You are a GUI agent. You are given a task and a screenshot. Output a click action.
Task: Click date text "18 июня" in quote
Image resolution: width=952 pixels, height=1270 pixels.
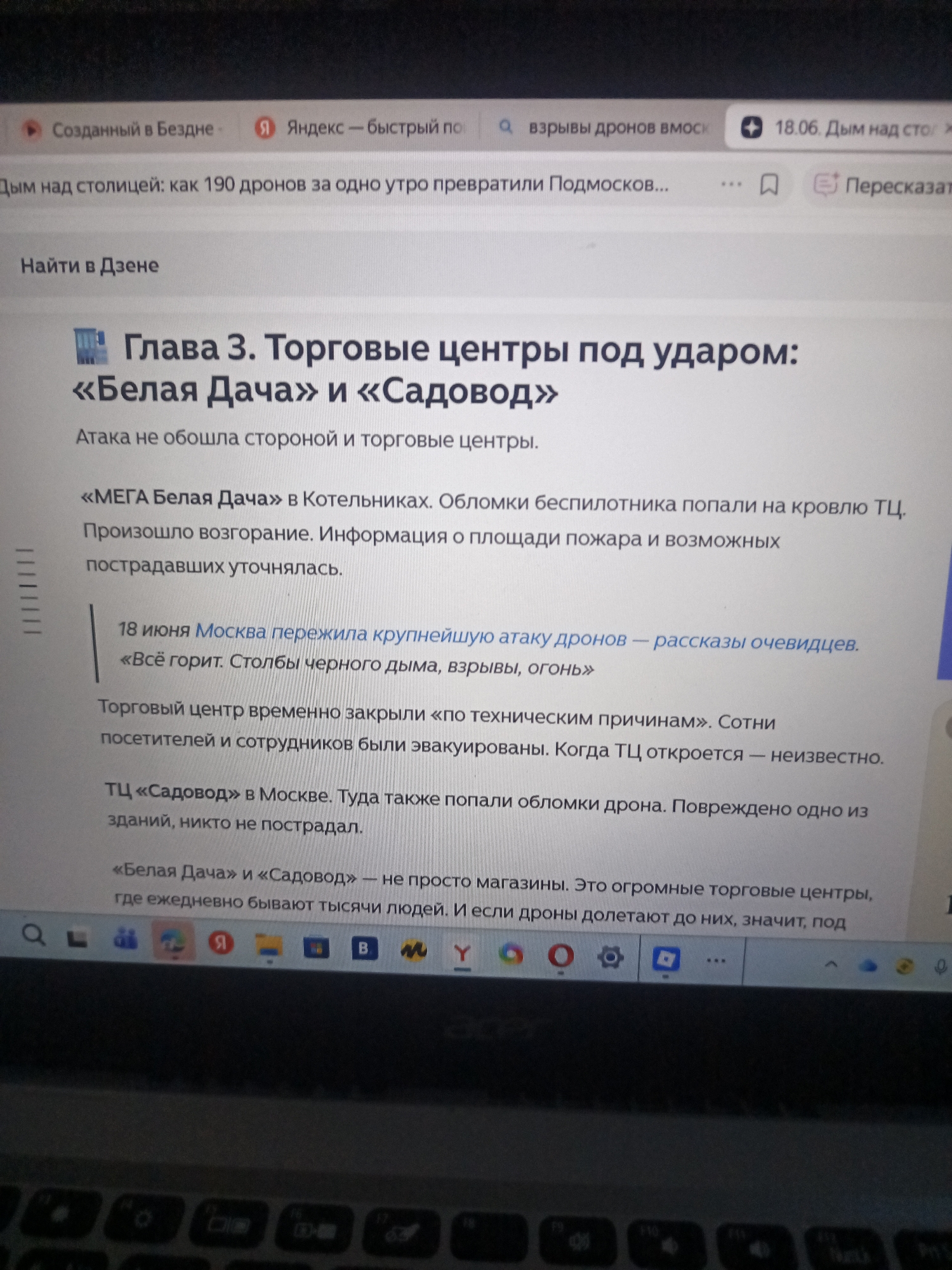[x=154, y=629]
